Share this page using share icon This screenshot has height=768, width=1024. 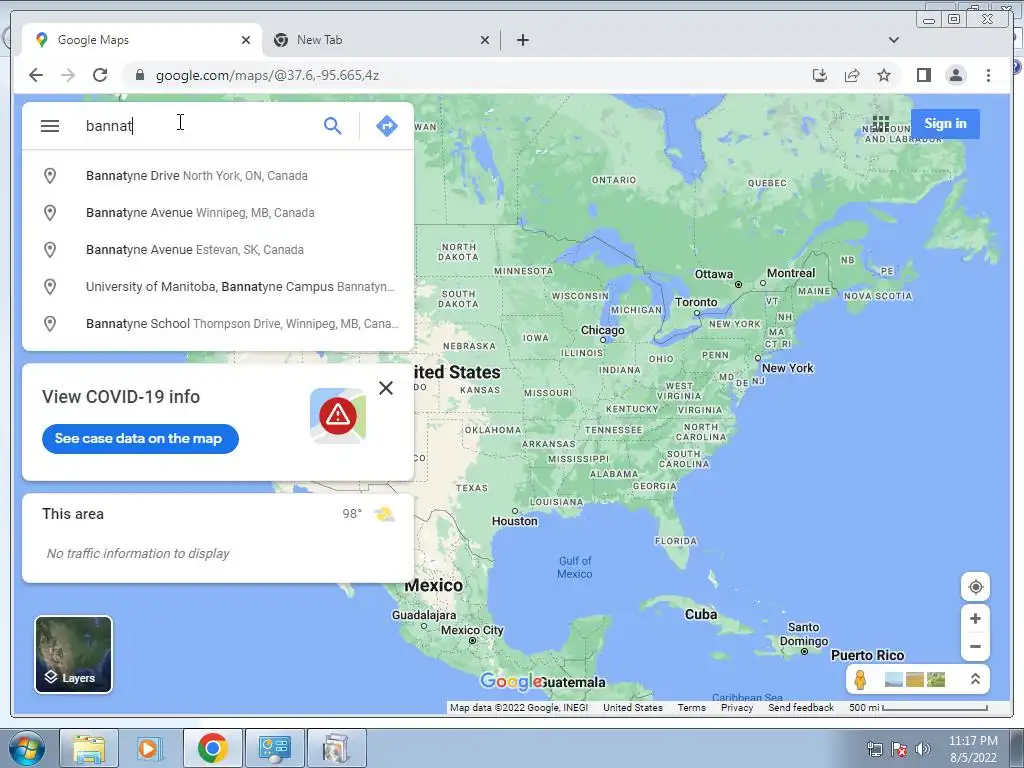pyautogui.click(x=852, y=75)
